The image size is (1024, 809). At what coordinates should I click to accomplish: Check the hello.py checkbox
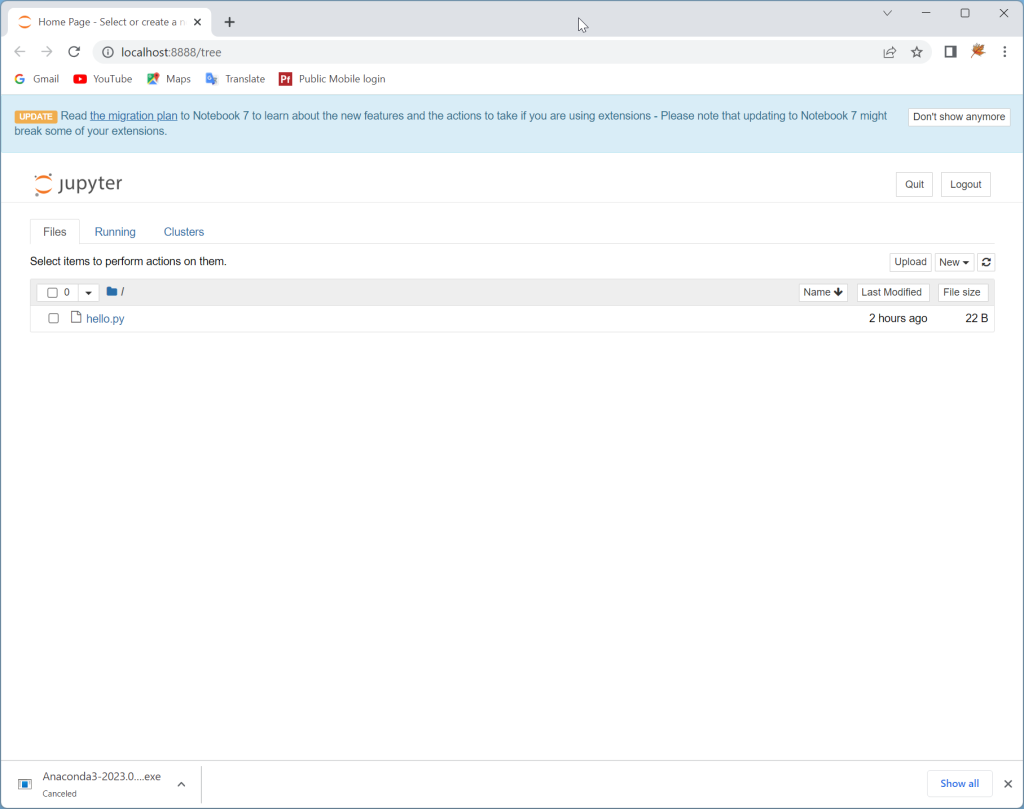[x=54, y=318]
